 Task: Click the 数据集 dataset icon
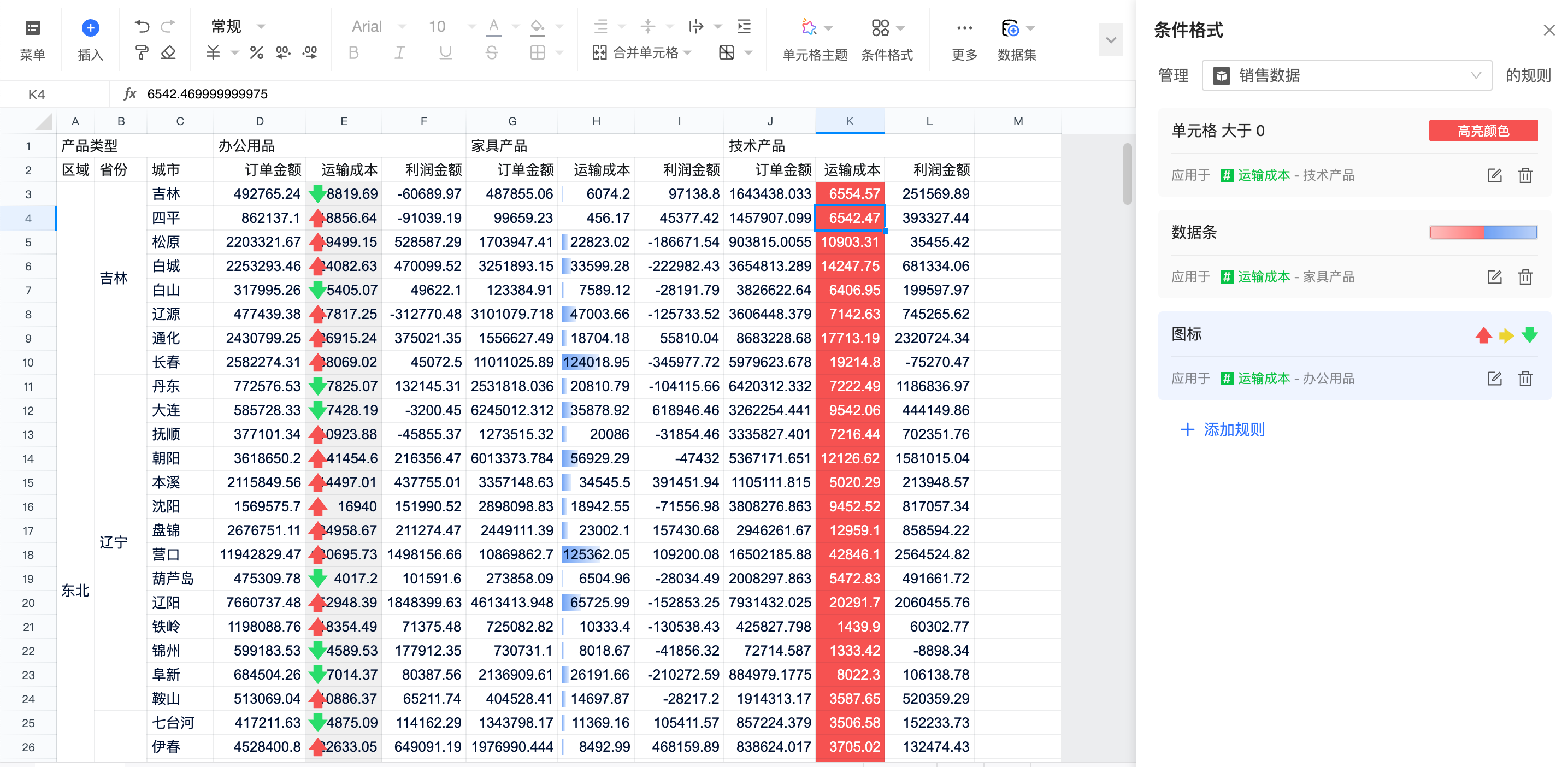1010,27
